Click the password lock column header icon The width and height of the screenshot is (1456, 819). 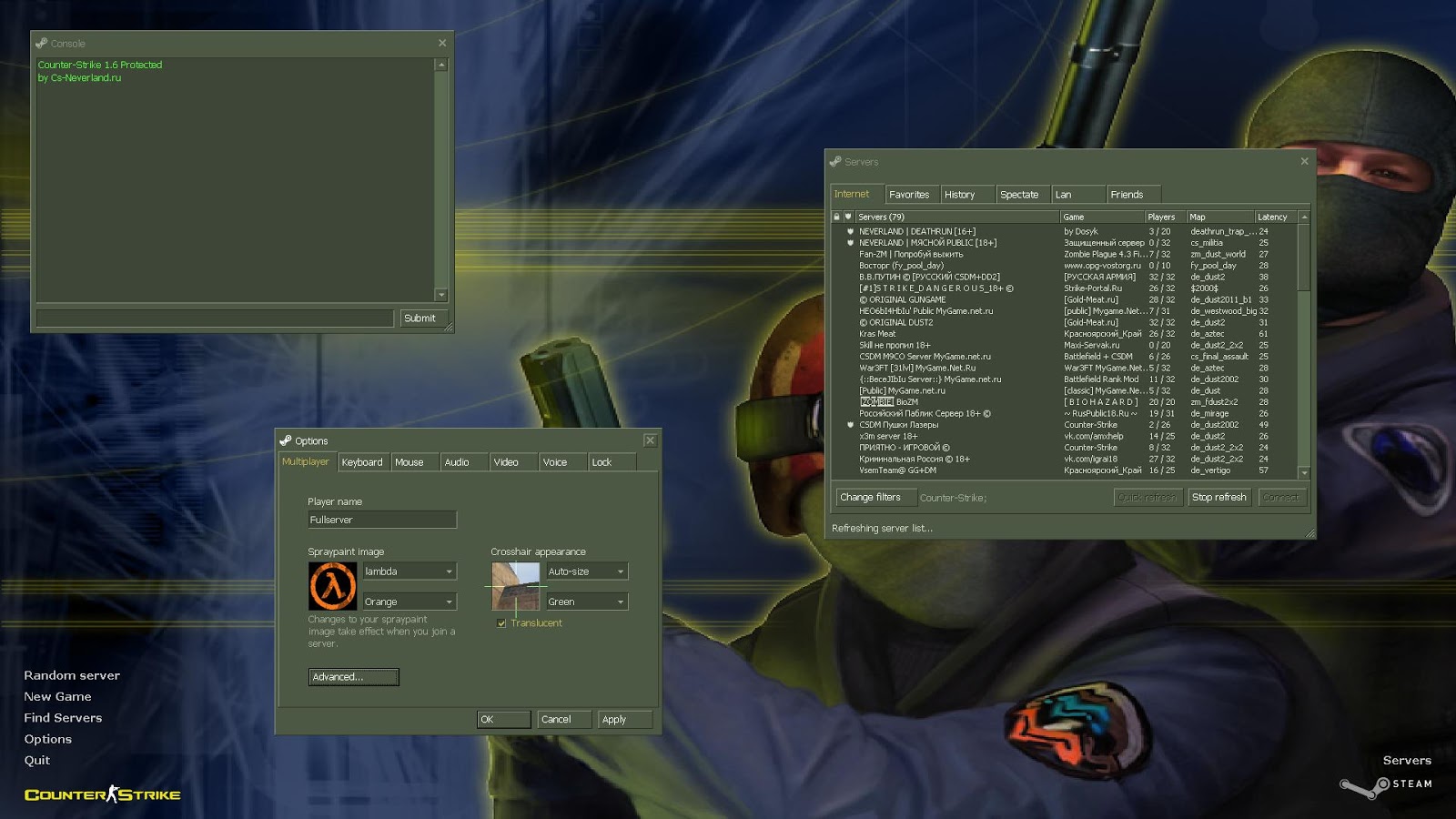[836, 217]
